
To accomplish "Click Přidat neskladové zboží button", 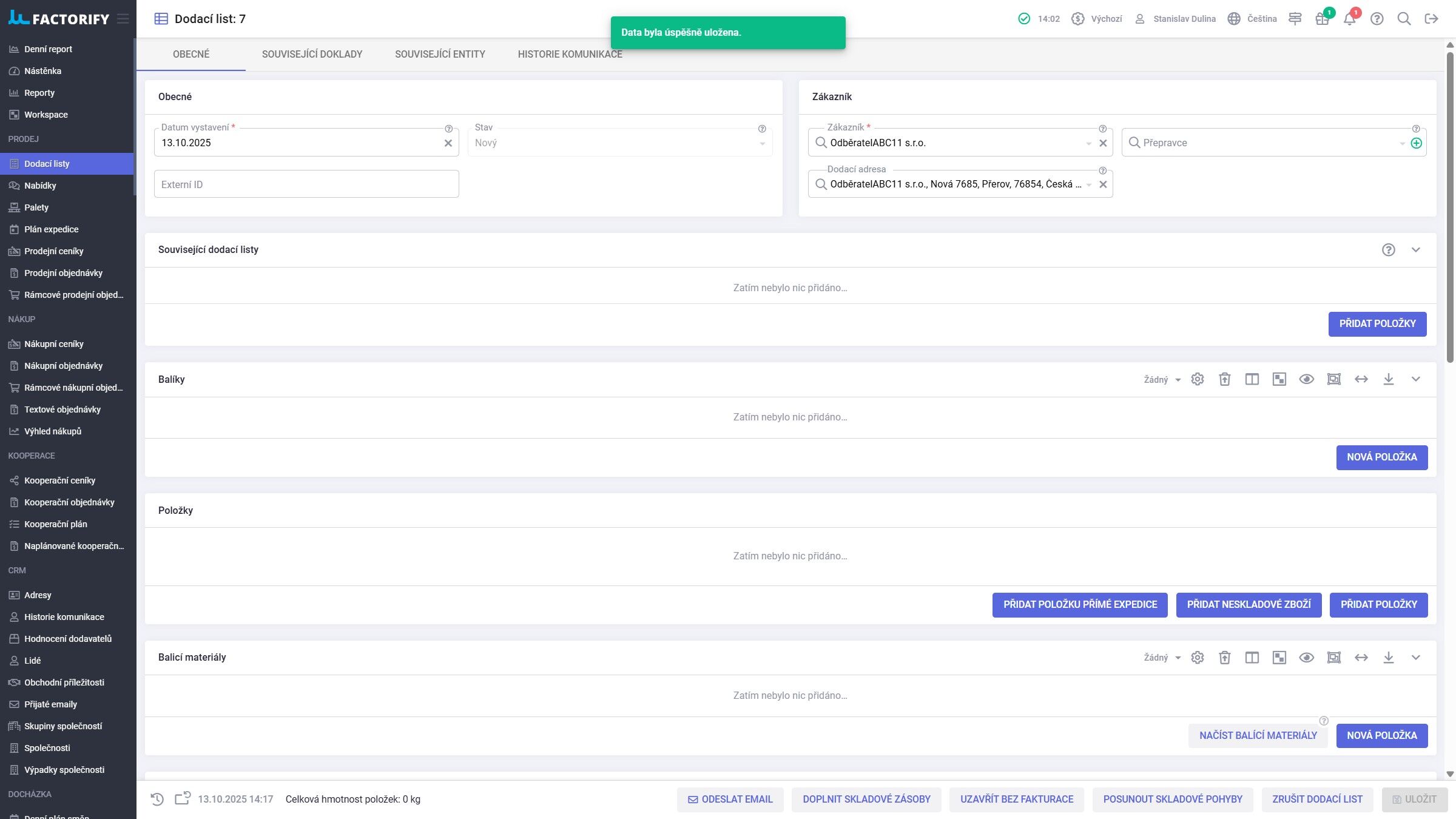I will point(1249,605).
